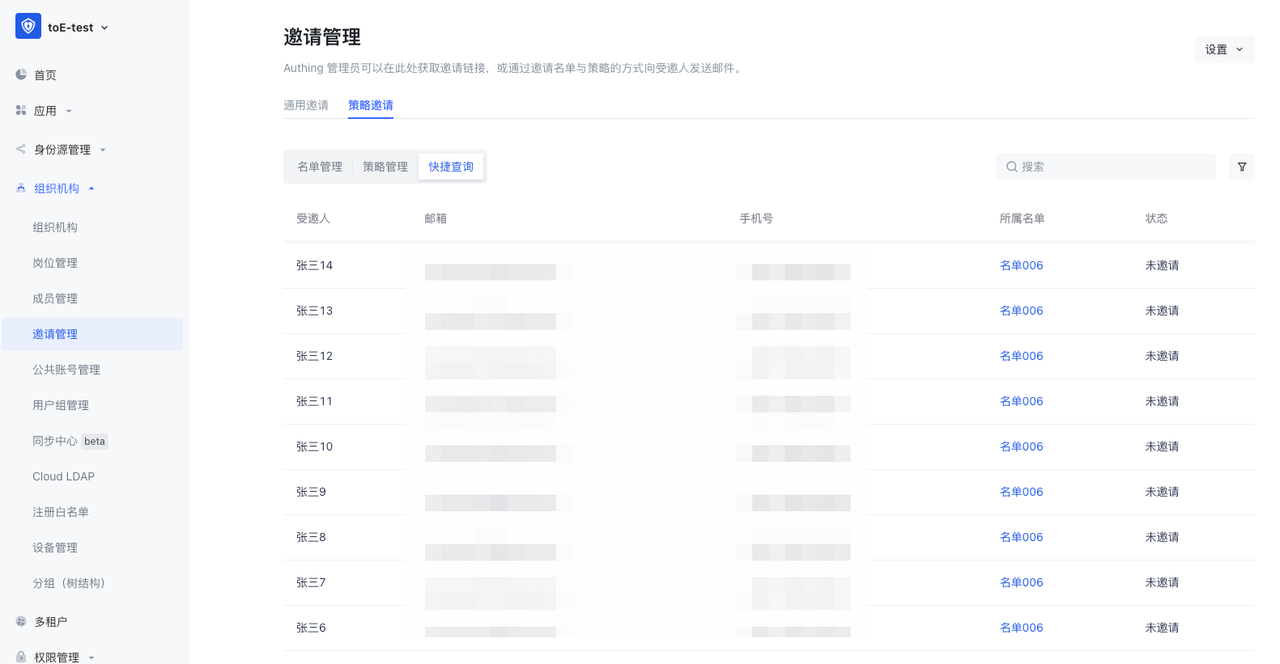Expand the 身份源管理 menu section
The image size is (1280, 664).
102,150
